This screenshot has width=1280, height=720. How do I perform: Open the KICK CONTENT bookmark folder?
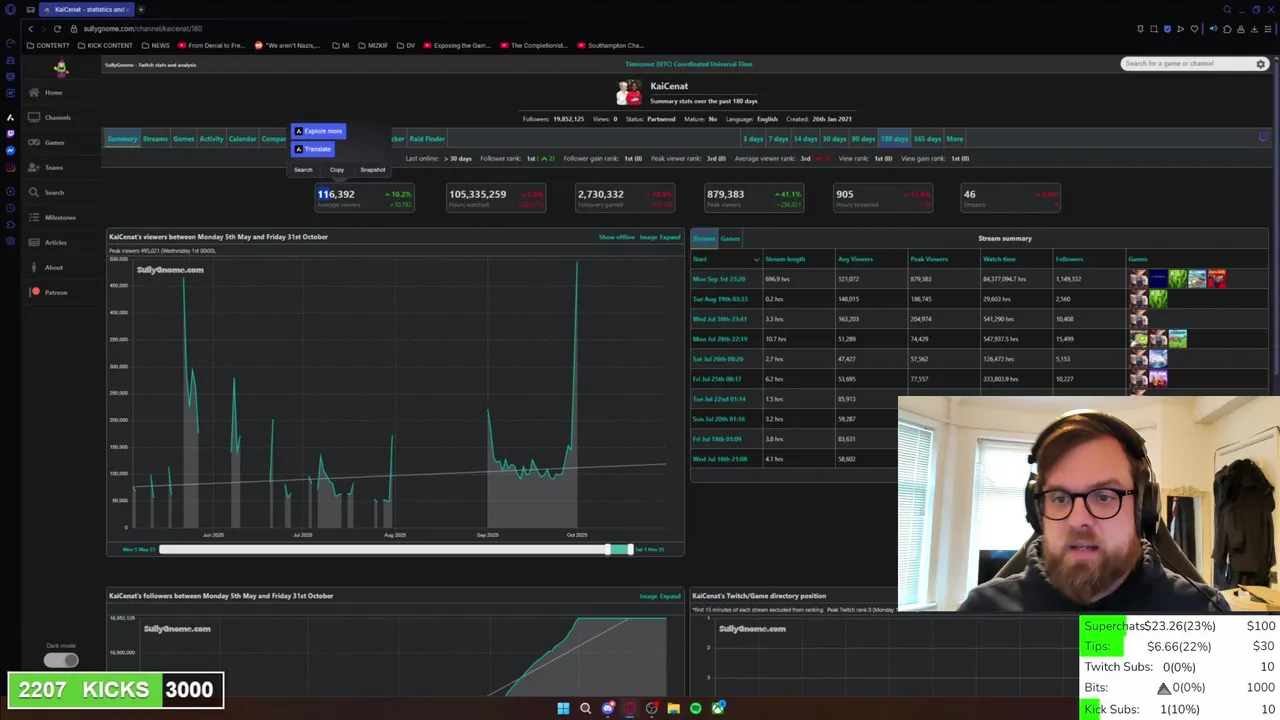coord(105,46)
